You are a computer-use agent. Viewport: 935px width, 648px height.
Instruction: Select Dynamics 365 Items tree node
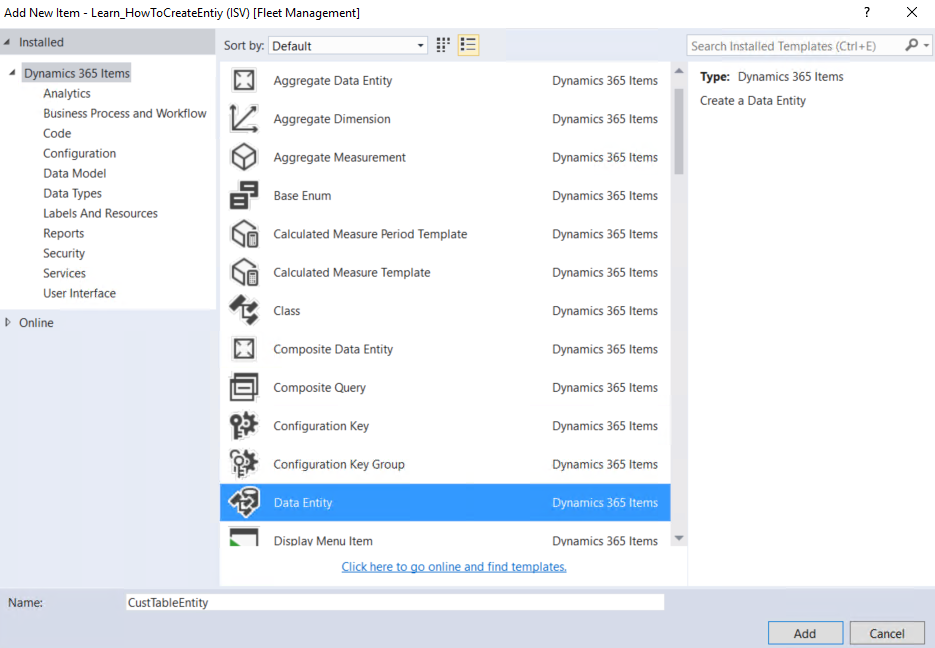(x=77, y=73)
